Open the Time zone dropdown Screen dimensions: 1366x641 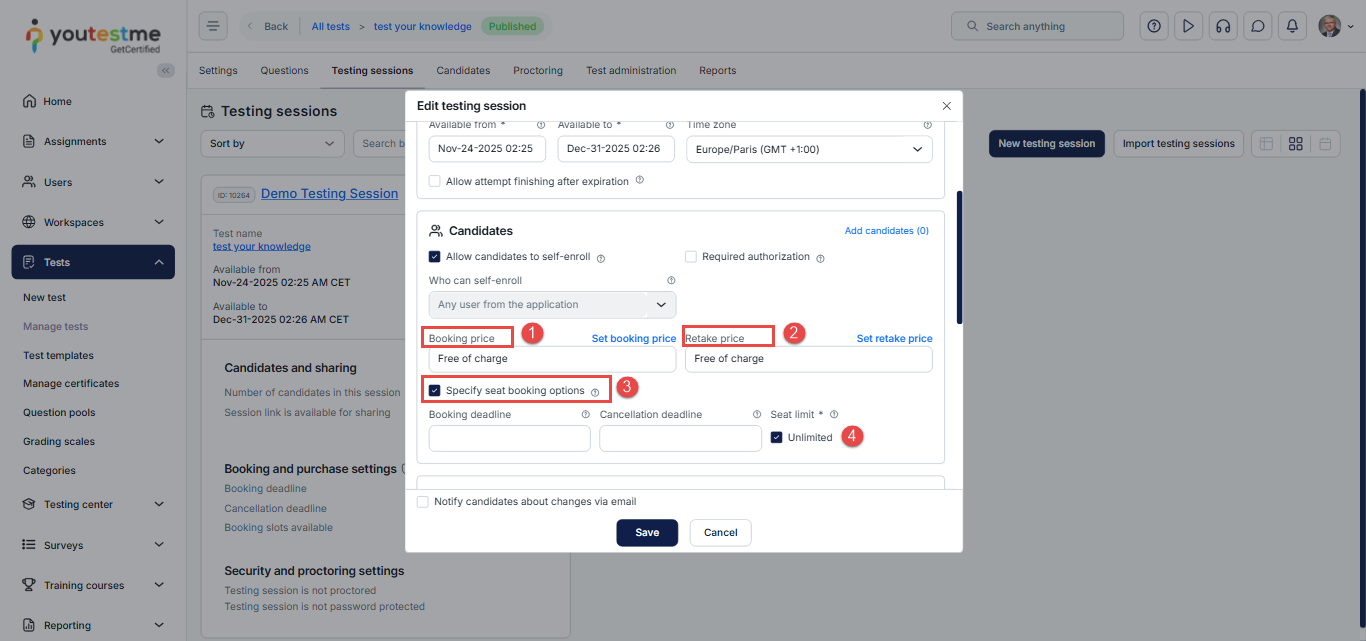(808, 150)
